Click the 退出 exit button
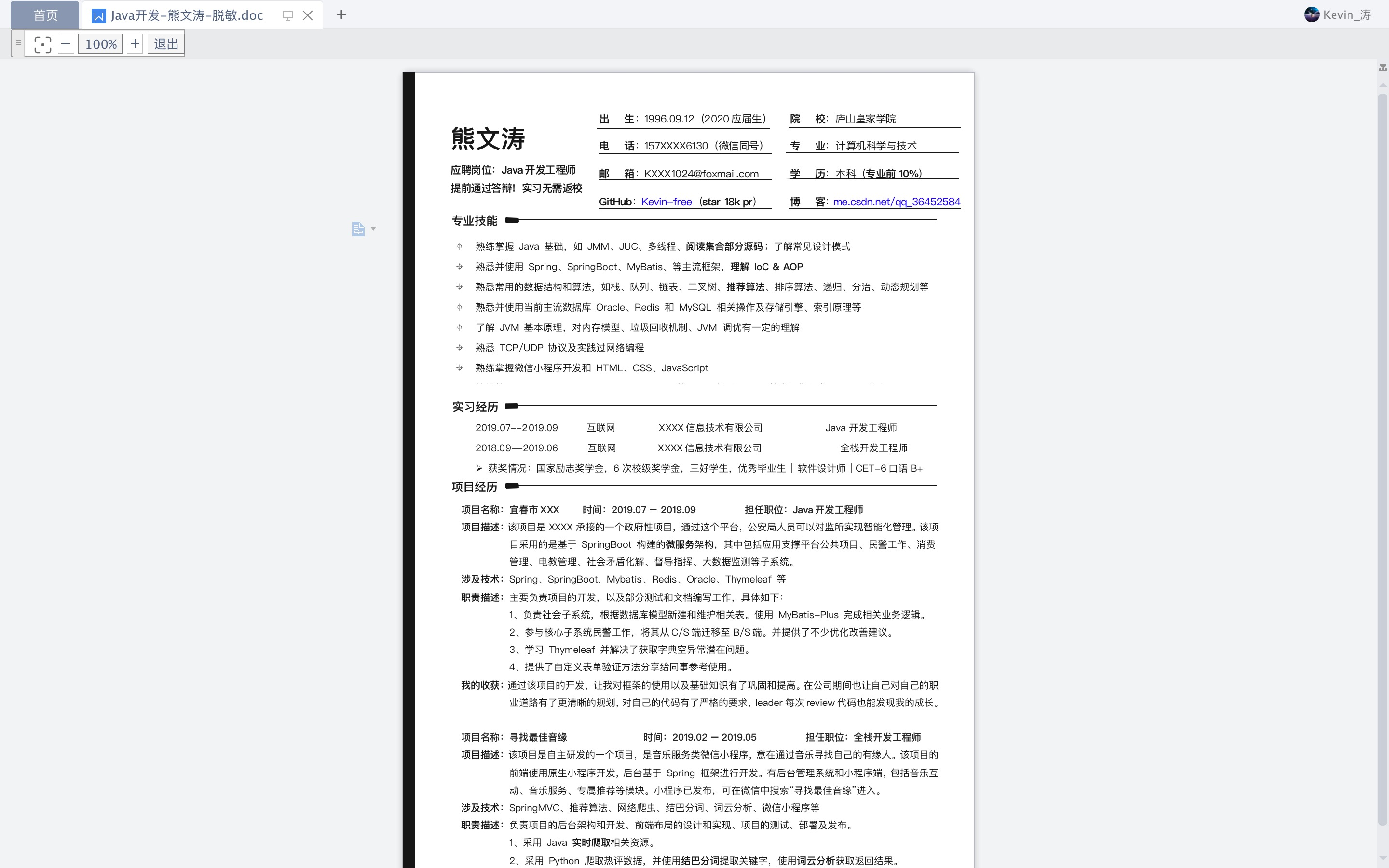 (166, 43)
